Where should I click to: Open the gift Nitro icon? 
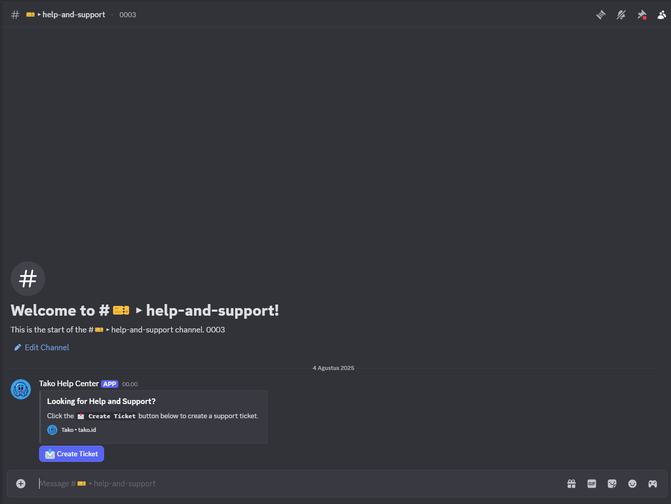pos(571,483)
